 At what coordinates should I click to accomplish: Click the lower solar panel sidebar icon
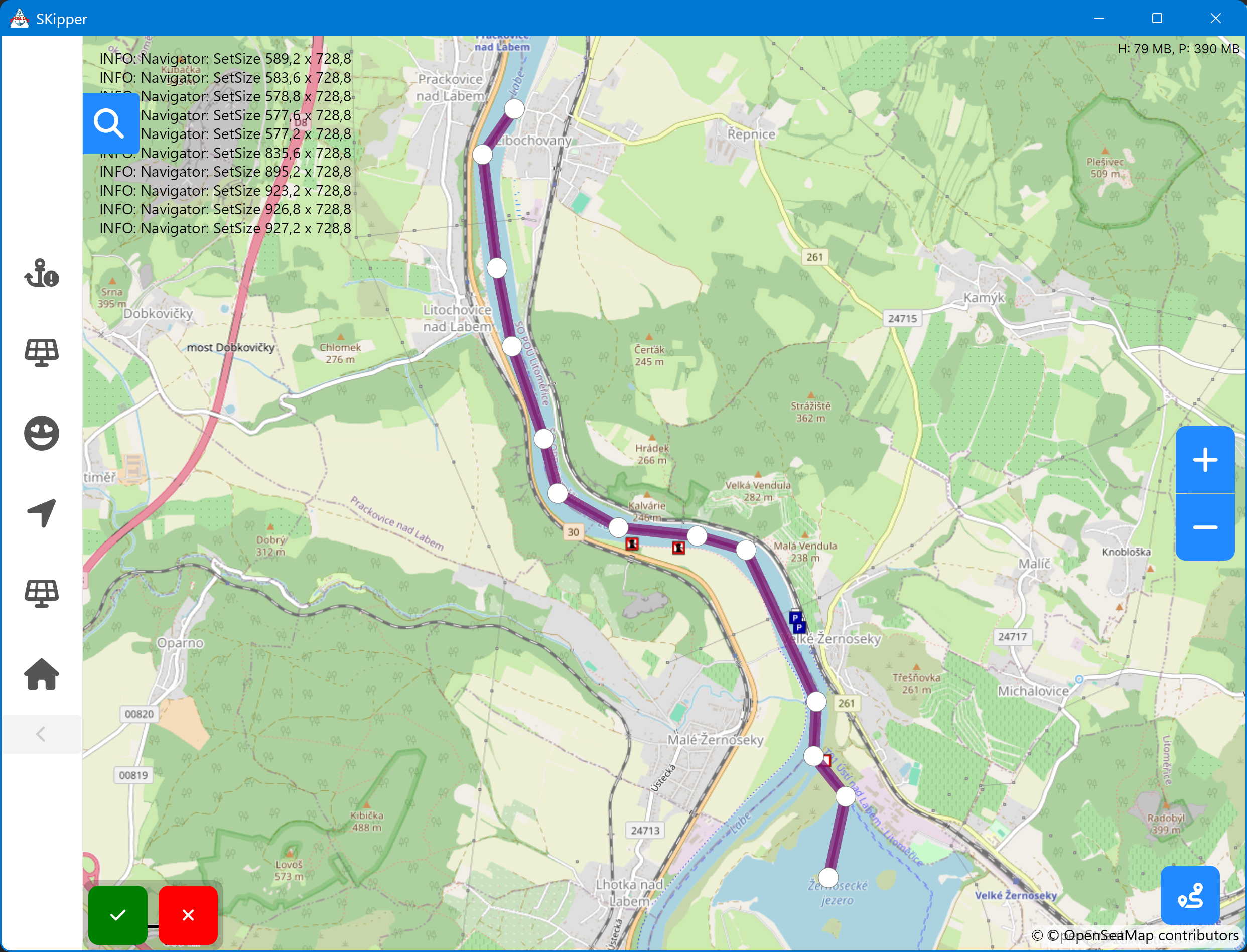pos(41,593)
